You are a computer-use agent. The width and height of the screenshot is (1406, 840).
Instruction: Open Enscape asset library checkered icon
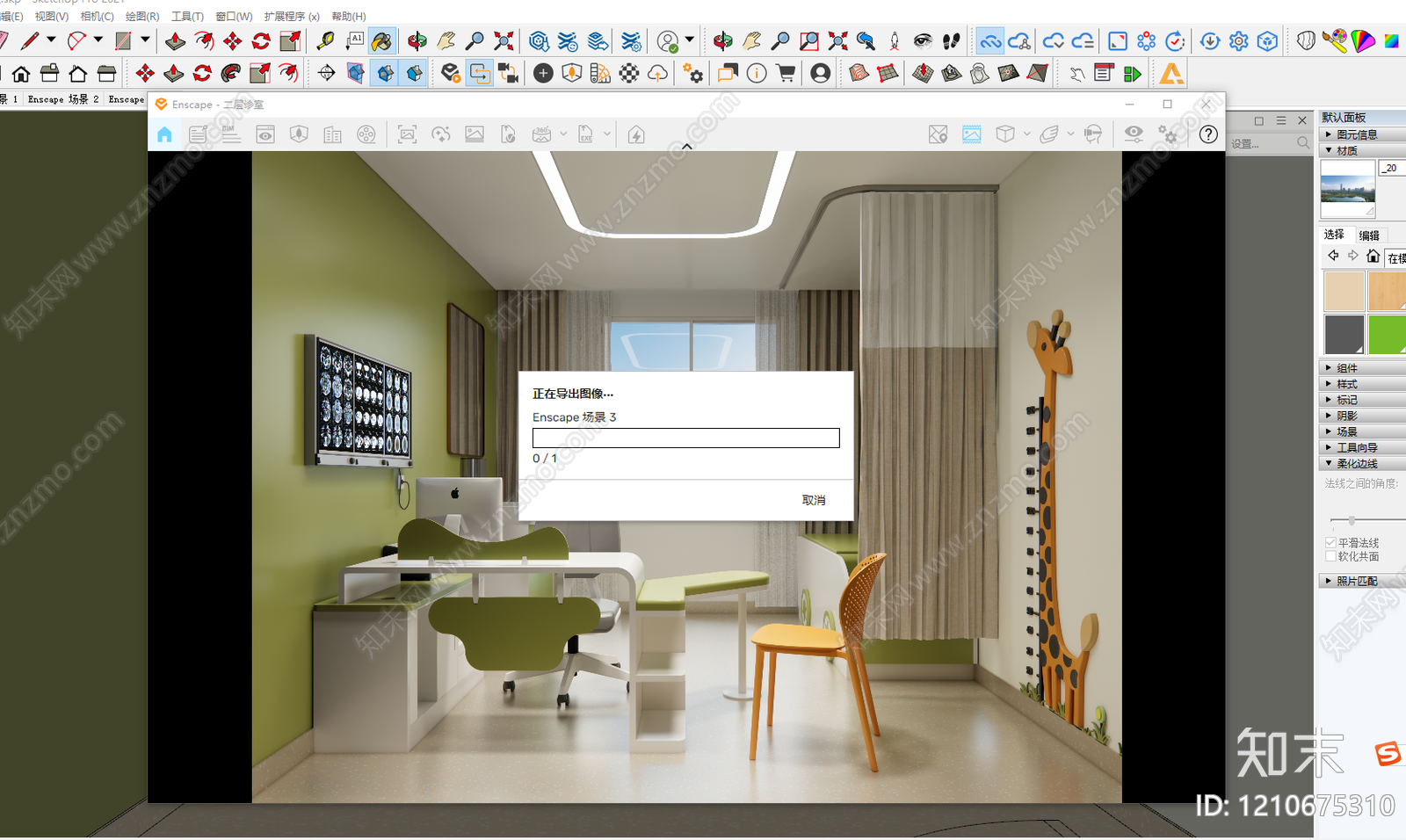click(x=629, y=74)
